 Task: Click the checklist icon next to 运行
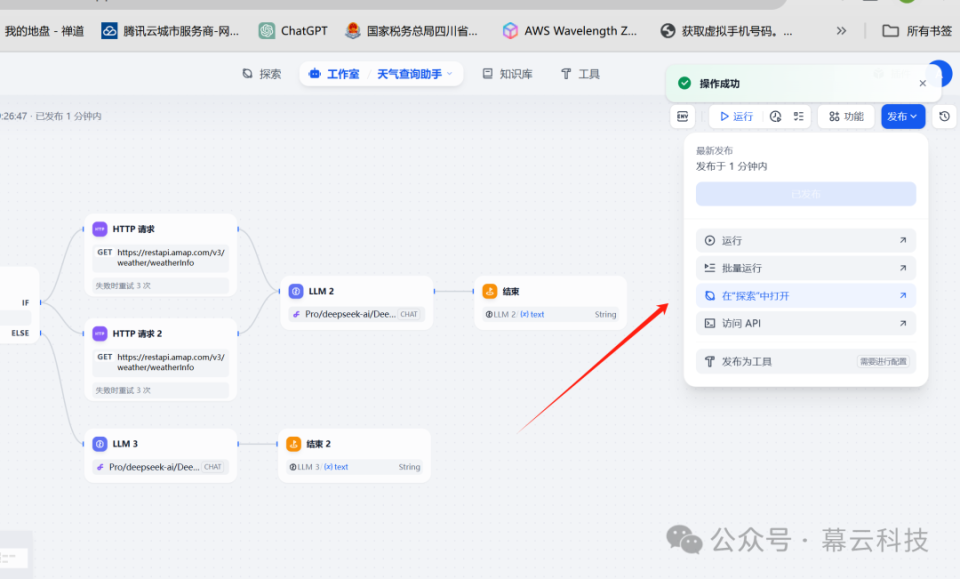[x=796, y=116]
